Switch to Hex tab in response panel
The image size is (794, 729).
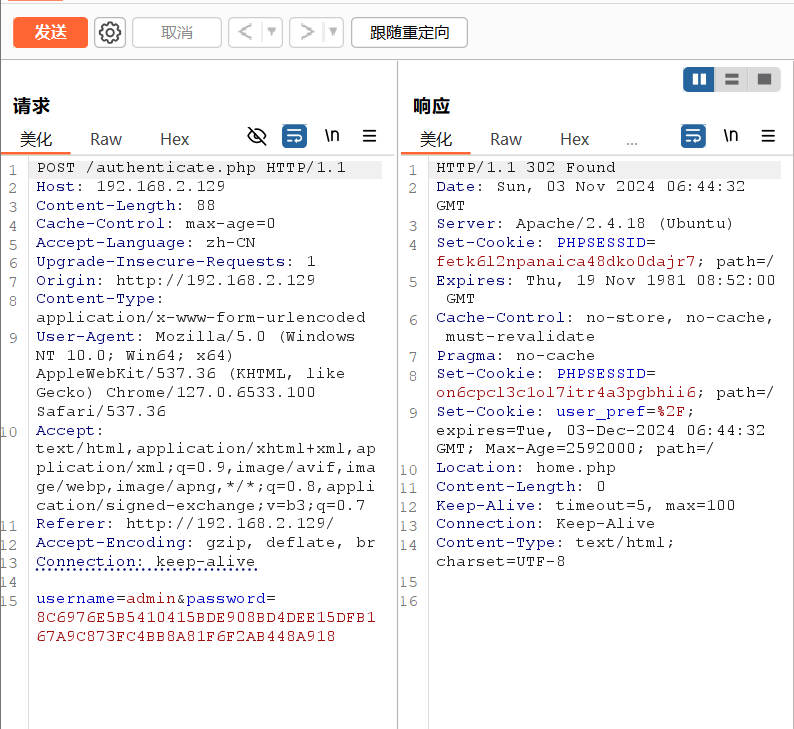(574, 139)
